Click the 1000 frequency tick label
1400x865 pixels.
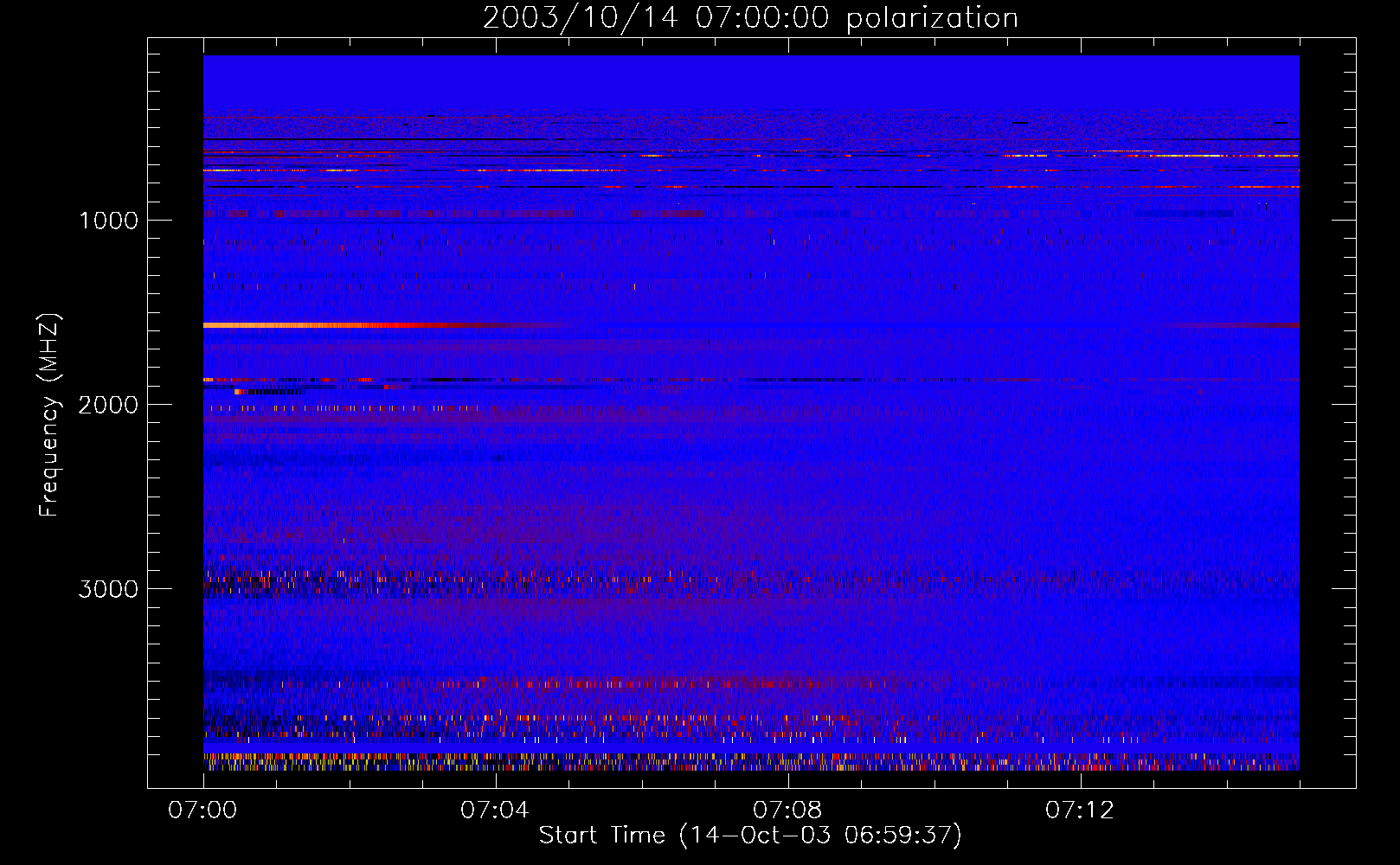pos(108,221)
